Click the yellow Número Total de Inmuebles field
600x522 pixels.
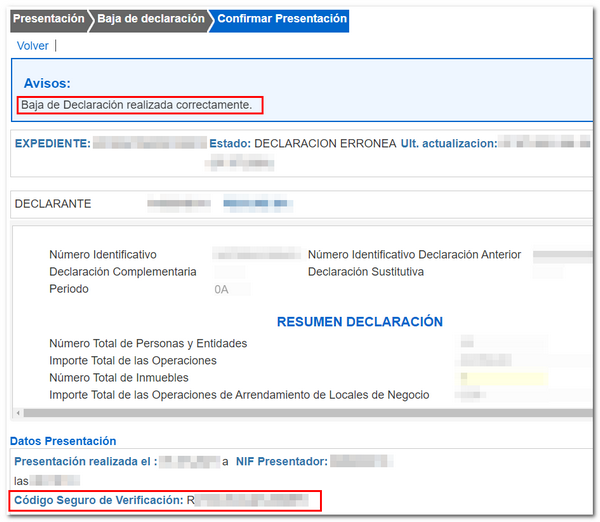pos(500,378)
